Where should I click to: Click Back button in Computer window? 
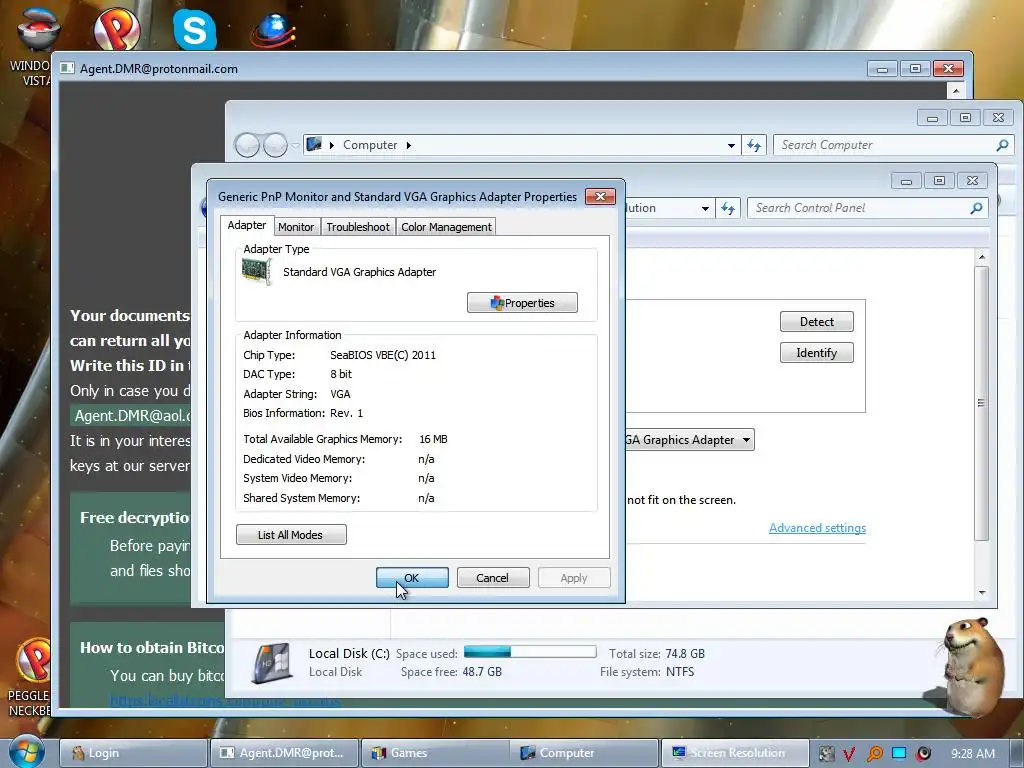pyautogui.click(x=247, y=145)
